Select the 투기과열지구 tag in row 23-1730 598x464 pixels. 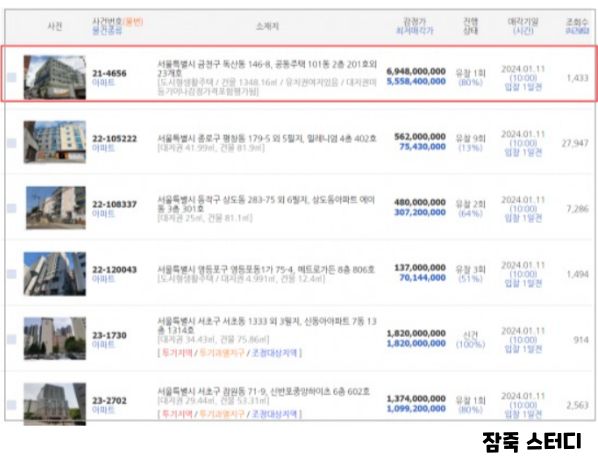[222, 353]
